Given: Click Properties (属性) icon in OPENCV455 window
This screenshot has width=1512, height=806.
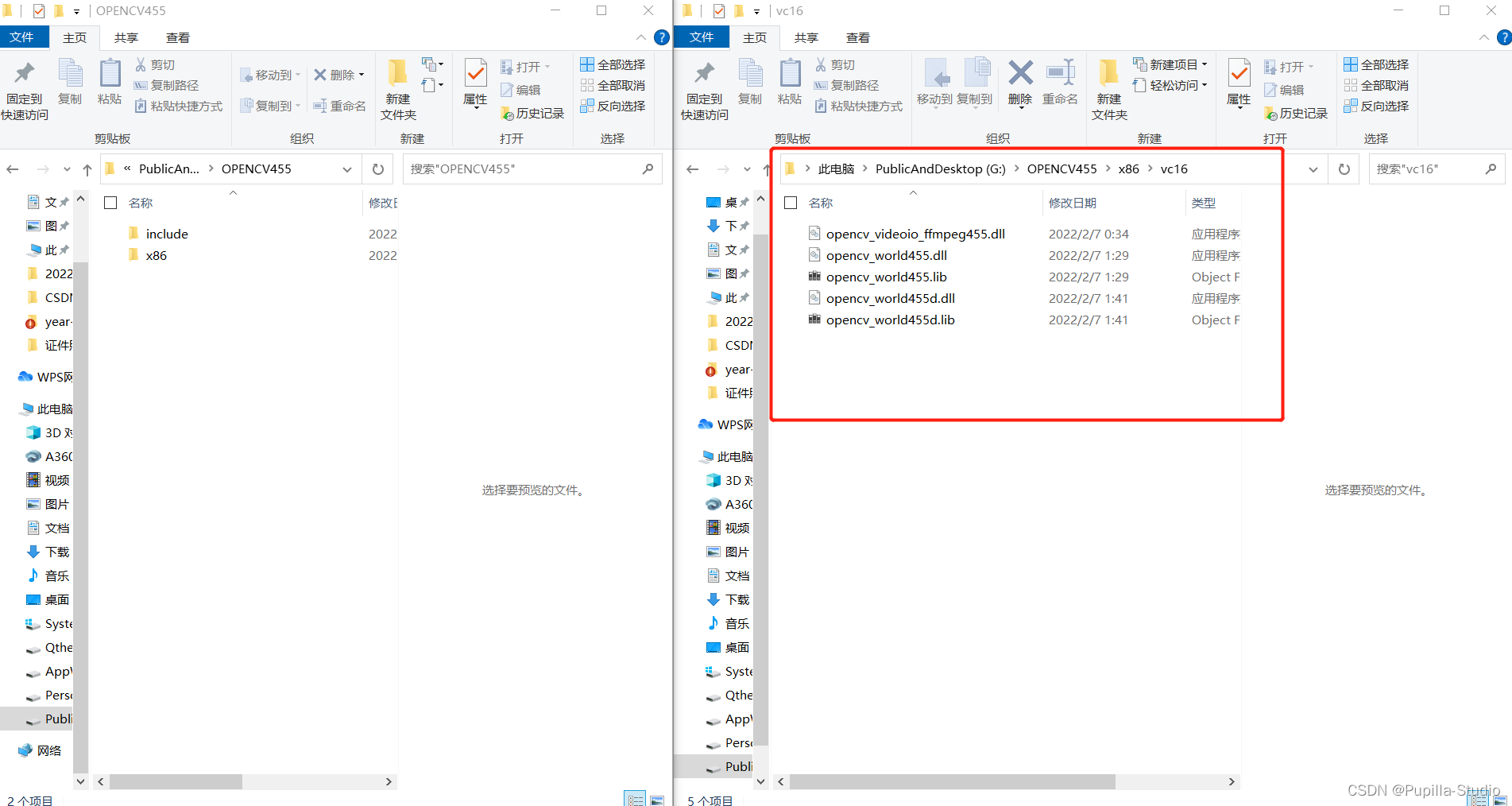Looking at the screenshot, I should [475, 83].
